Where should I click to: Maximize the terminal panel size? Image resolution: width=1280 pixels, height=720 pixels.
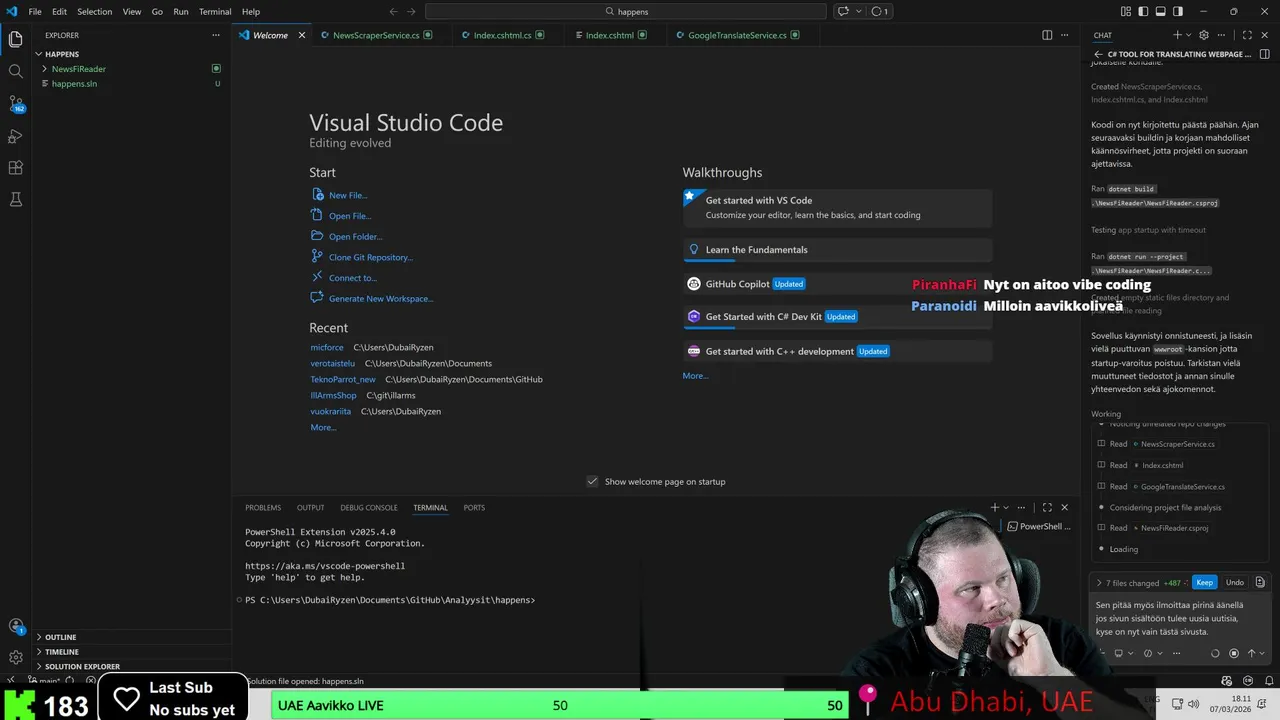tap(1047, 508)
